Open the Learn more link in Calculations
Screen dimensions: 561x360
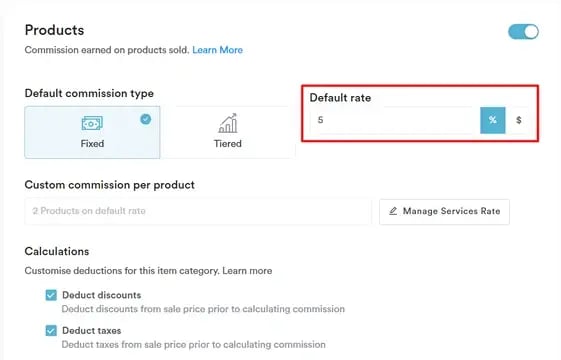click(247, 271)
